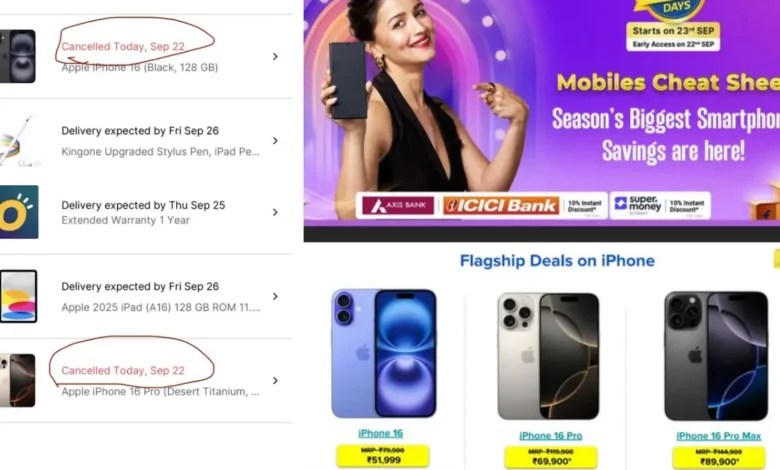Click the ICICI Bank offer logo
Image resolution: width=780 pixels, height=470 pixels.
coord(501,205)
